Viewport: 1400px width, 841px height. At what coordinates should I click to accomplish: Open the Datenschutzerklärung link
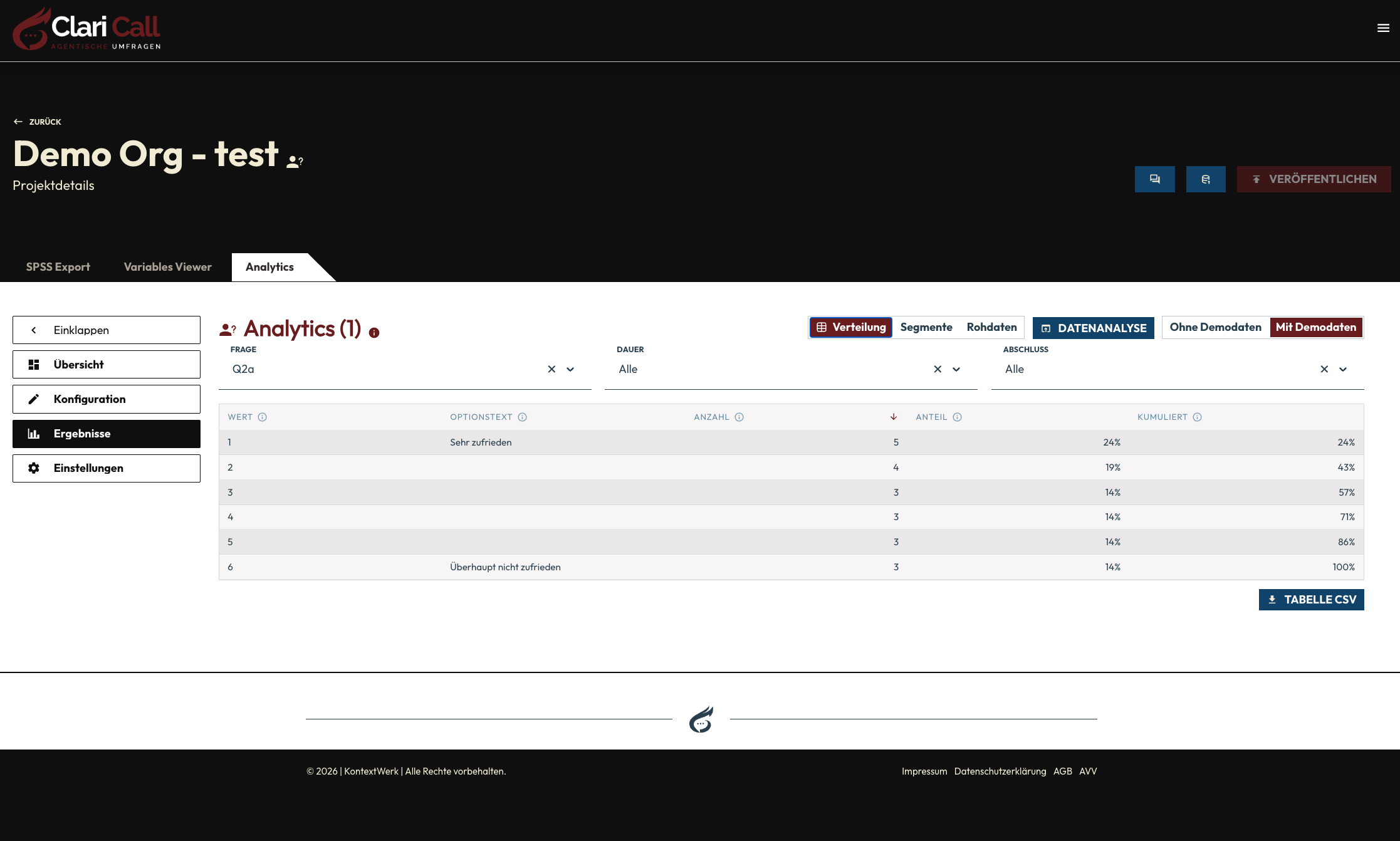click(x=1000, y=771)
